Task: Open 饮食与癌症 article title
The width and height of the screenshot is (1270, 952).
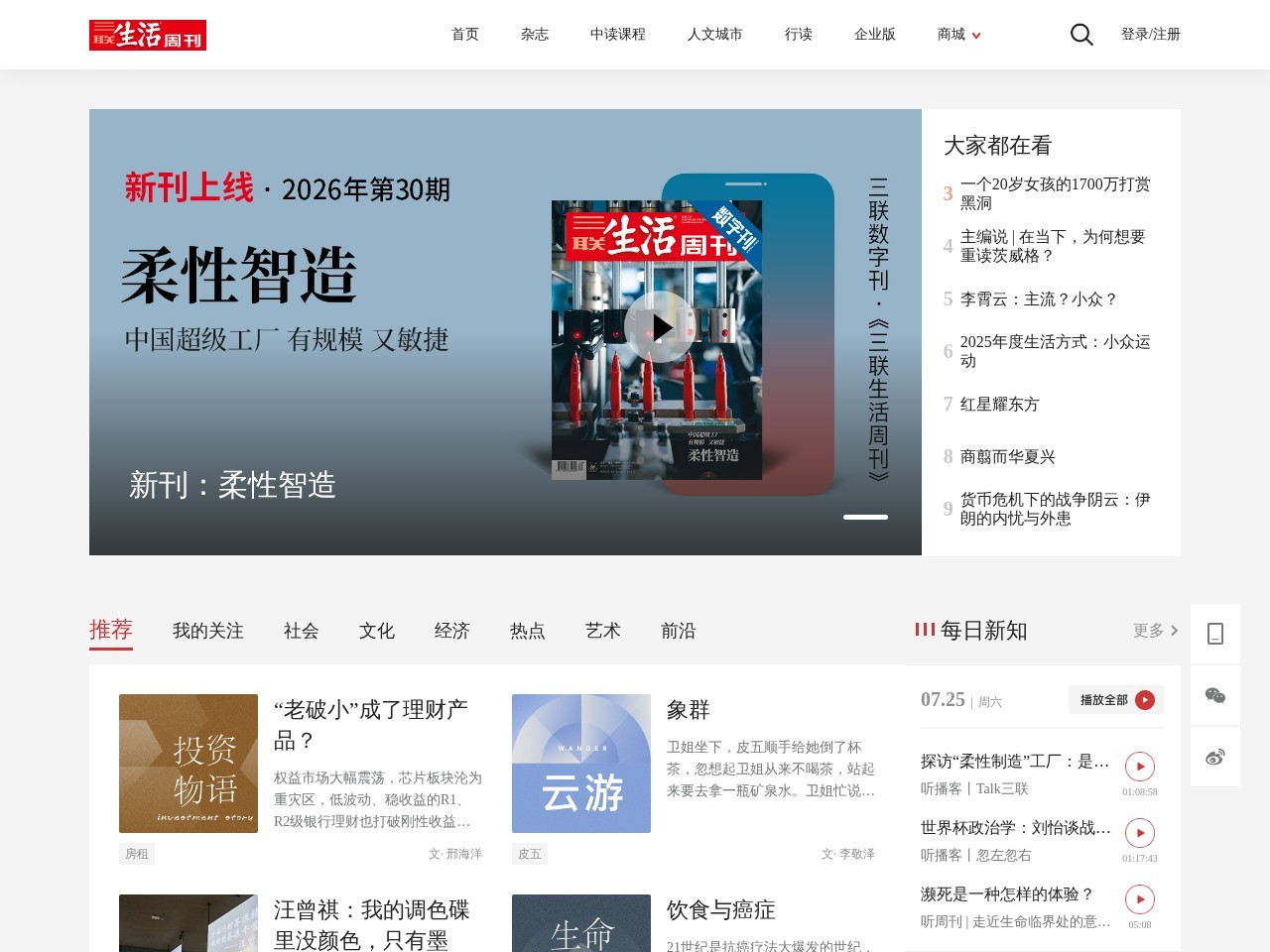Action: (x=721, y=910)
